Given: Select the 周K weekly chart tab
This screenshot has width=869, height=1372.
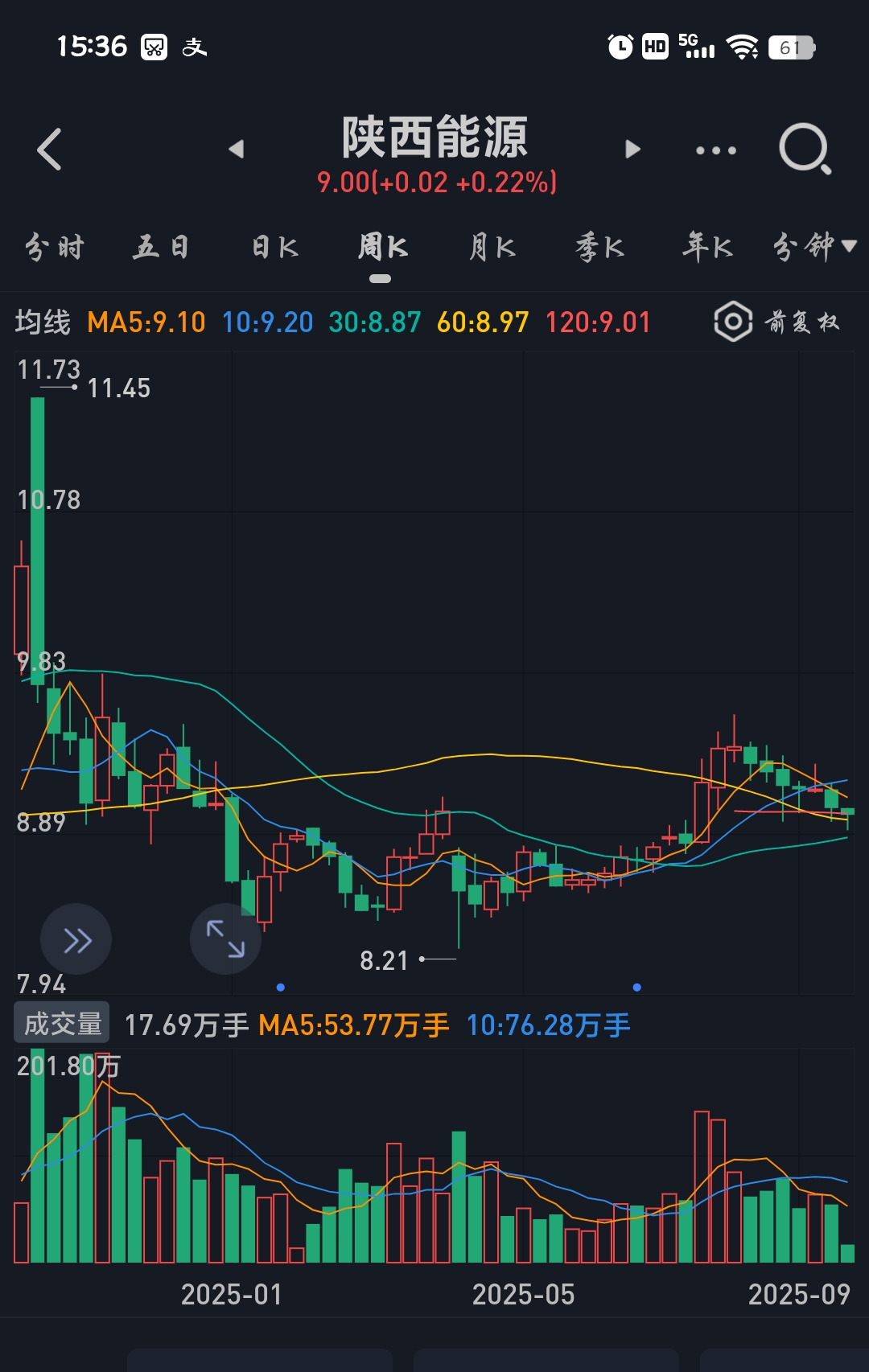Looking at the screenshot, I should click(382, 247).
